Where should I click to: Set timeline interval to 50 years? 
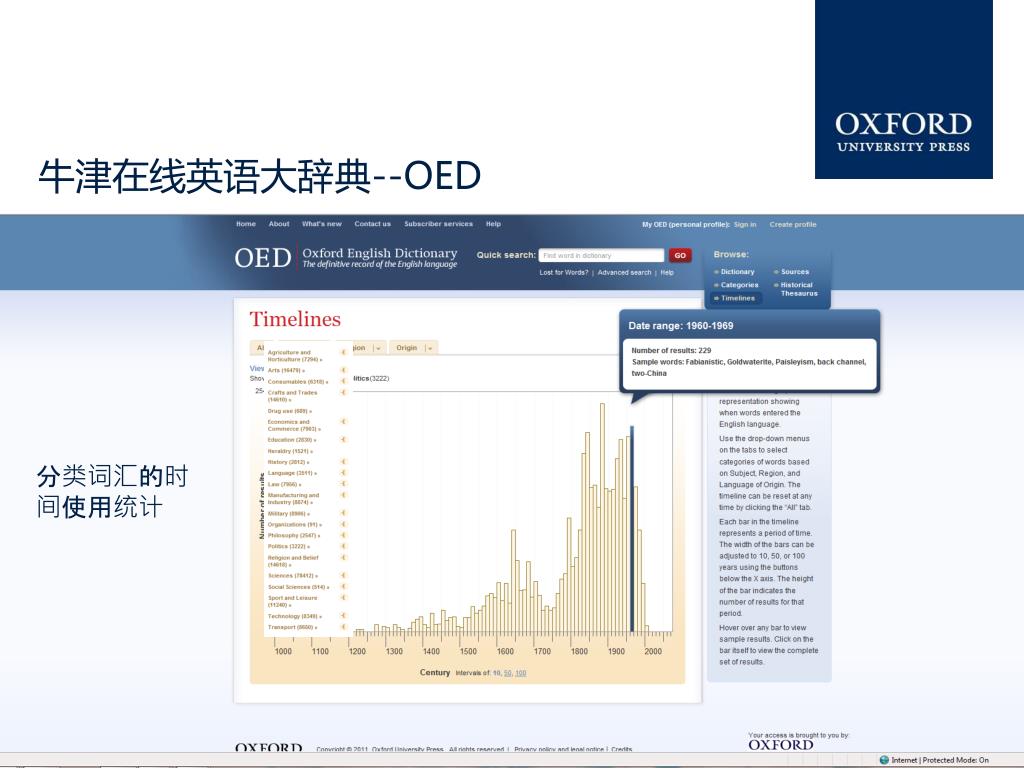click(x=507, y=673)
